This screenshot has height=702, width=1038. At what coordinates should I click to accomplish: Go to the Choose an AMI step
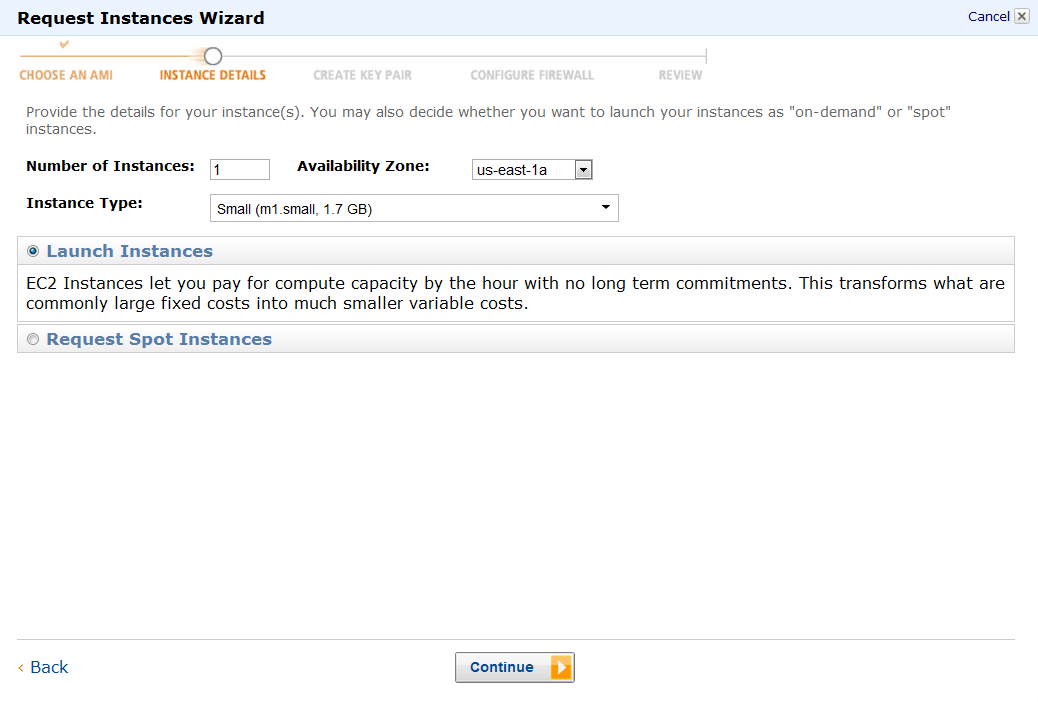(66, 75)
